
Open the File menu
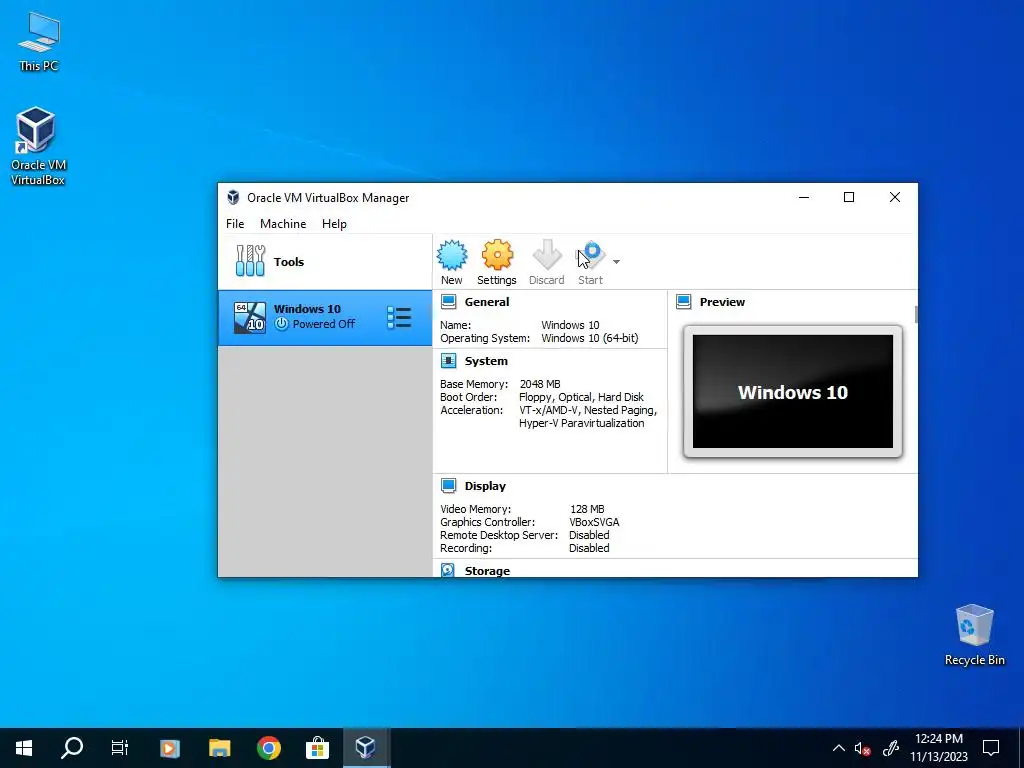coord(235,224)
